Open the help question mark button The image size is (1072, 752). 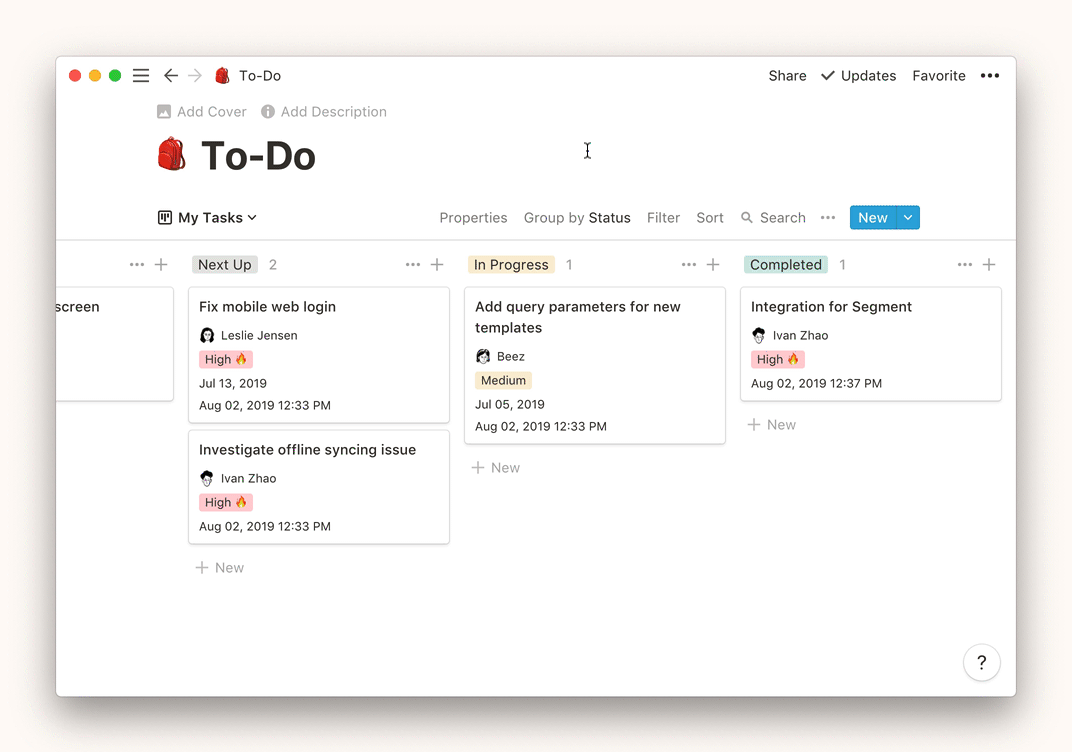tap(981, 662)
